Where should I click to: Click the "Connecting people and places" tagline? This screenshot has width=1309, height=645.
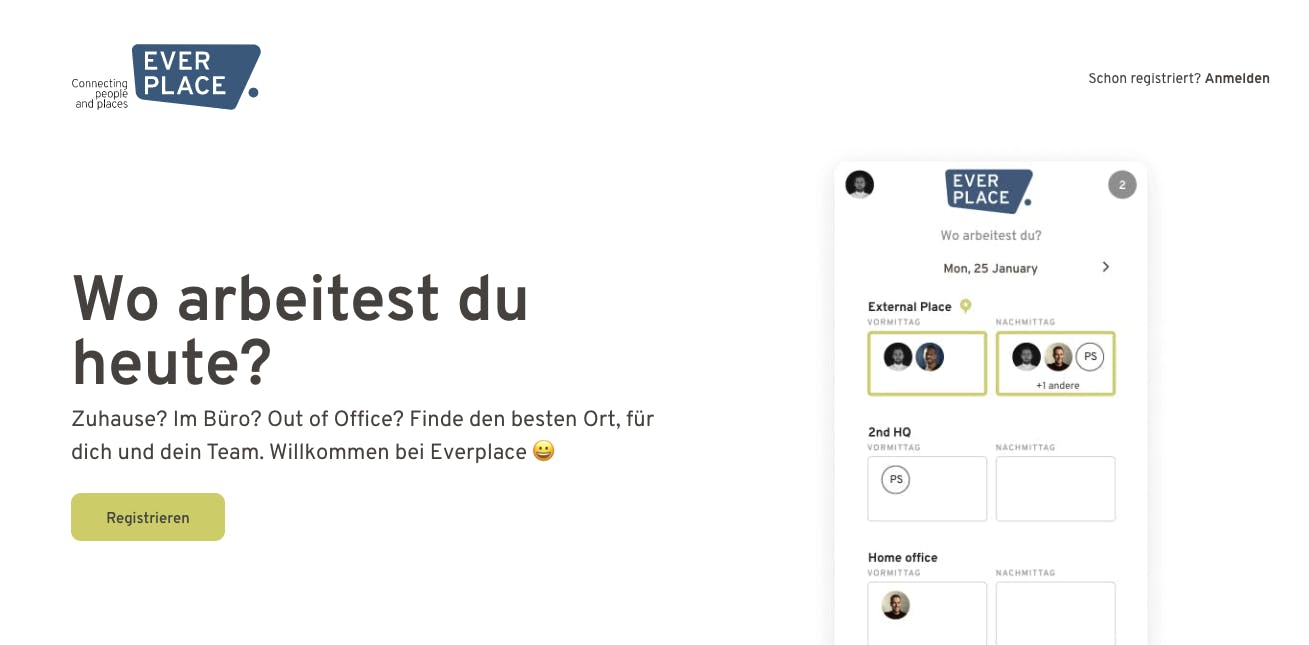point(100,94)
